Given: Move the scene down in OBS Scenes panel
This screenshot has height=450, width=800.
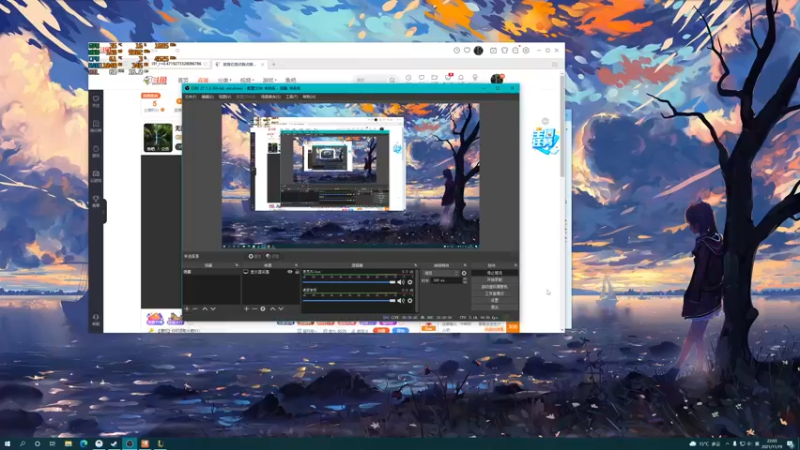Looking at the screenshot, I should [213, 309].
